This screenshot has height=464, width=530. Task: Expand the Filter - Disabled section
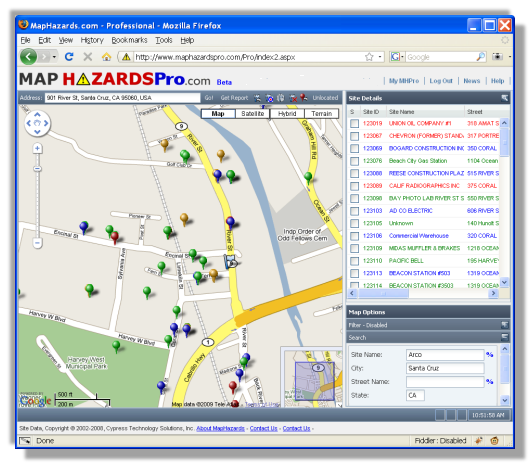(504, 325)
